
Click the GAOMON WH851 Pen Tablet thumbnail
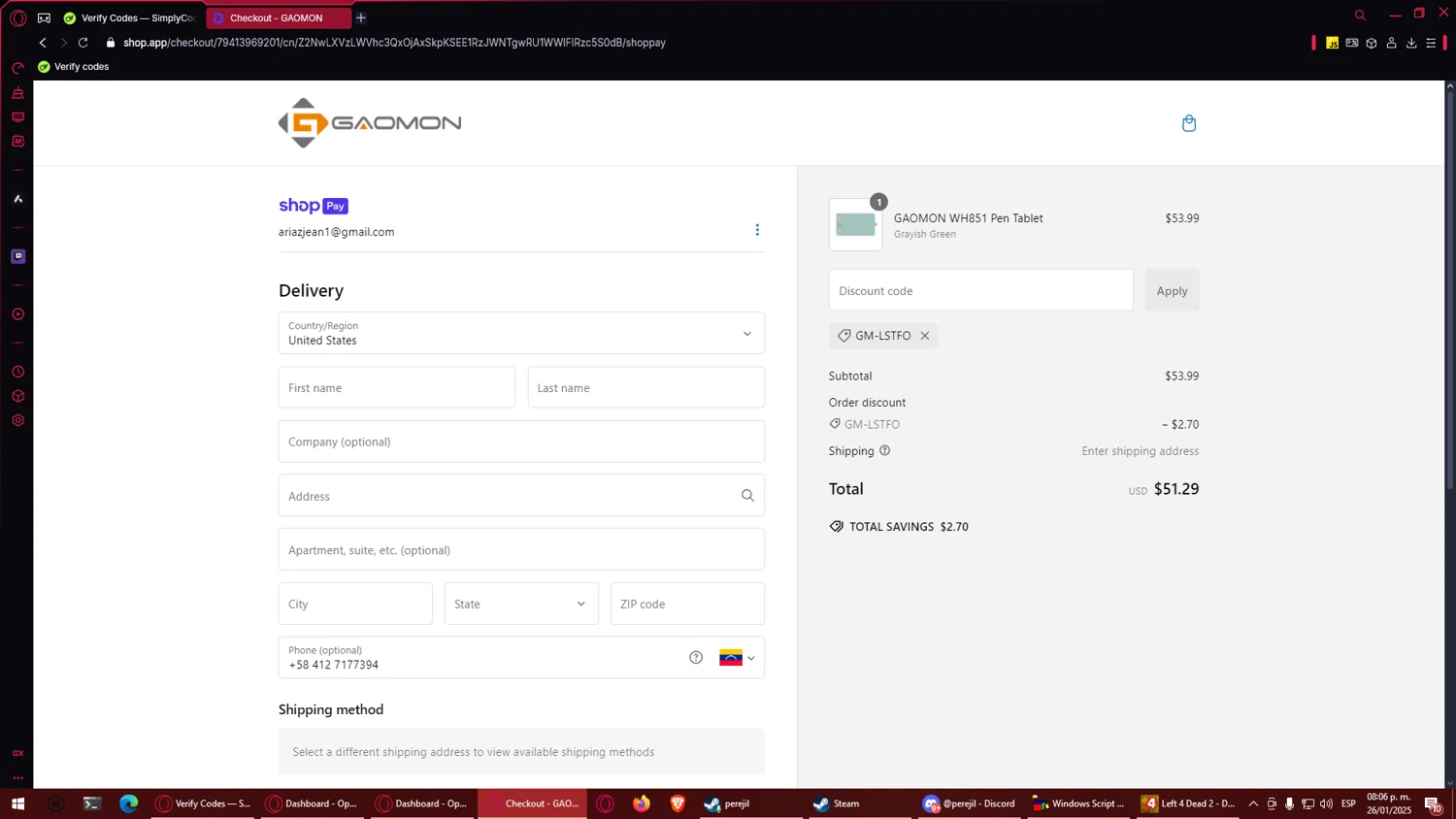coord(855,225)
